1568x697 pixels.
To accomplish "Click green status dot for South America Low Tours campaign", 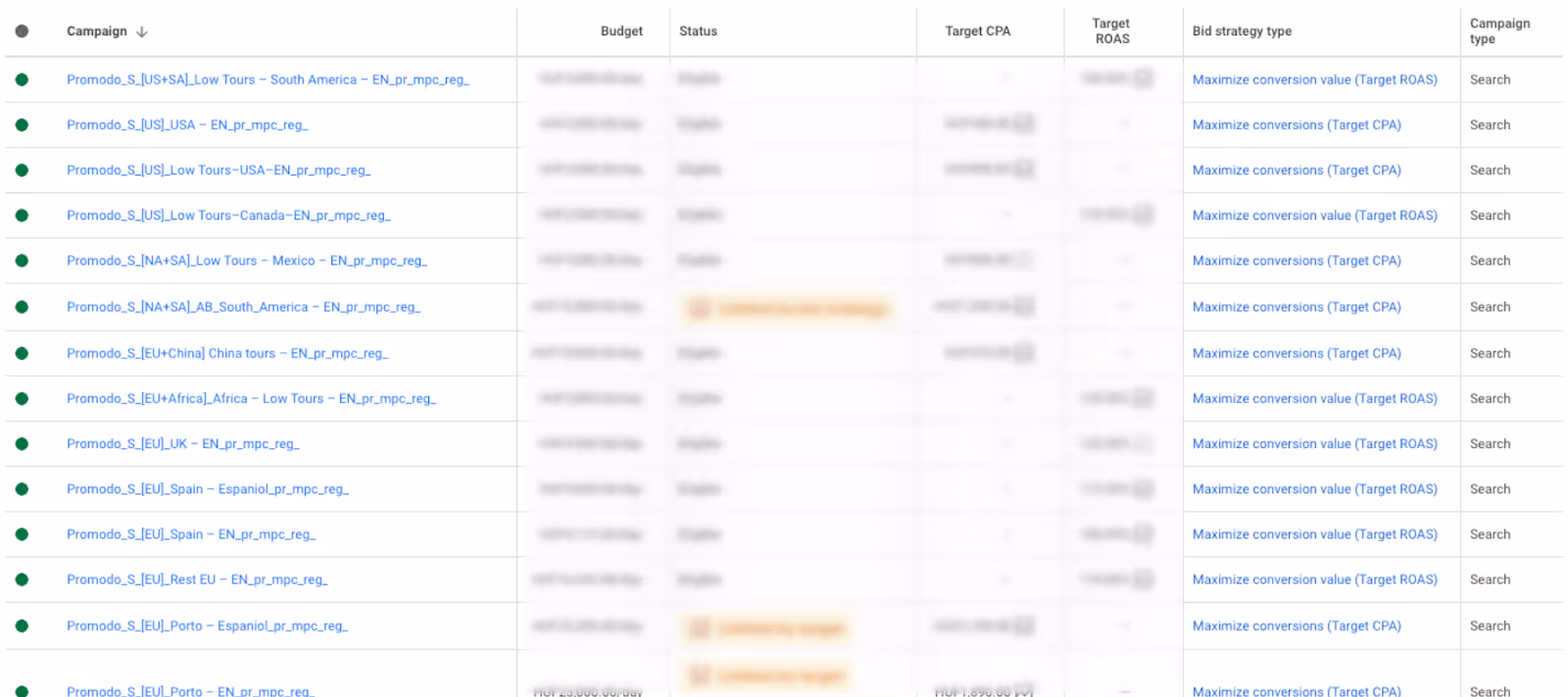I will [22, 79].
